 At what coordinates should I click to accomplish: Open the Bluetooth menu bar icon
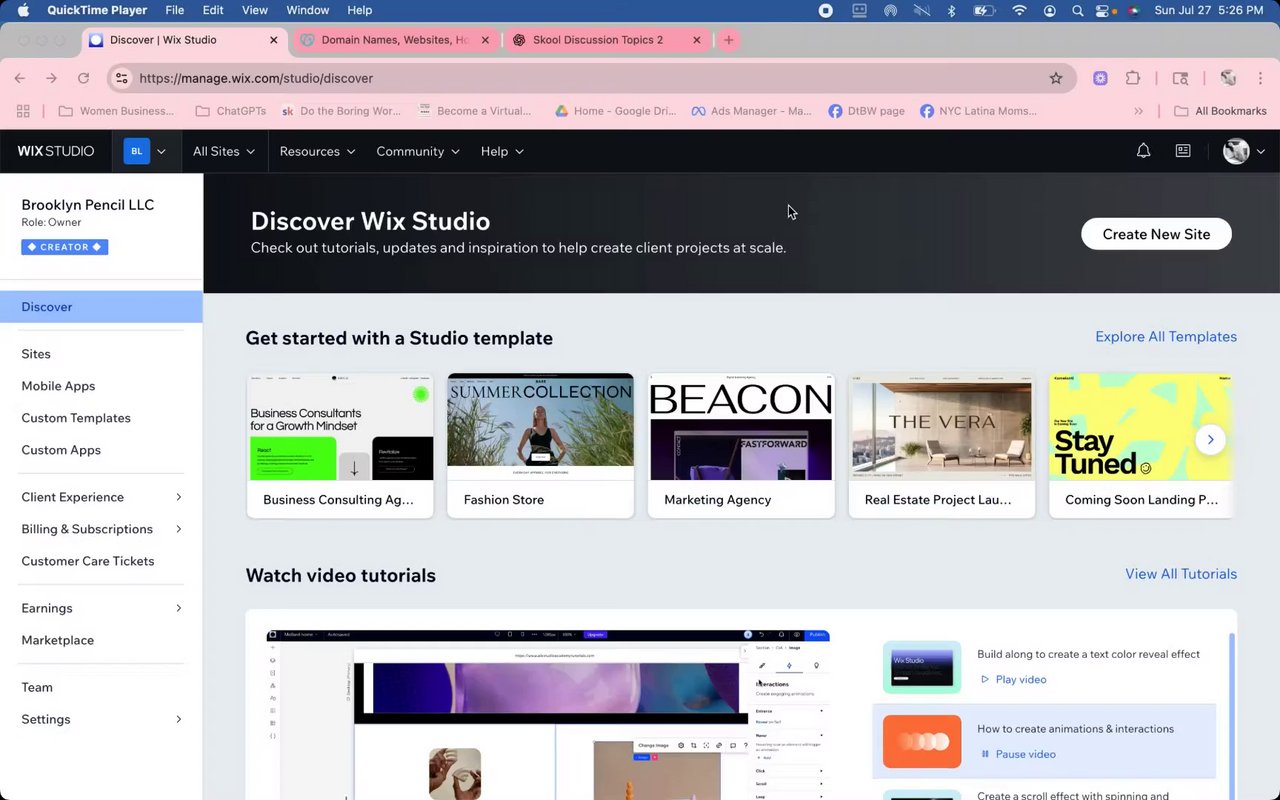(951, 10)
